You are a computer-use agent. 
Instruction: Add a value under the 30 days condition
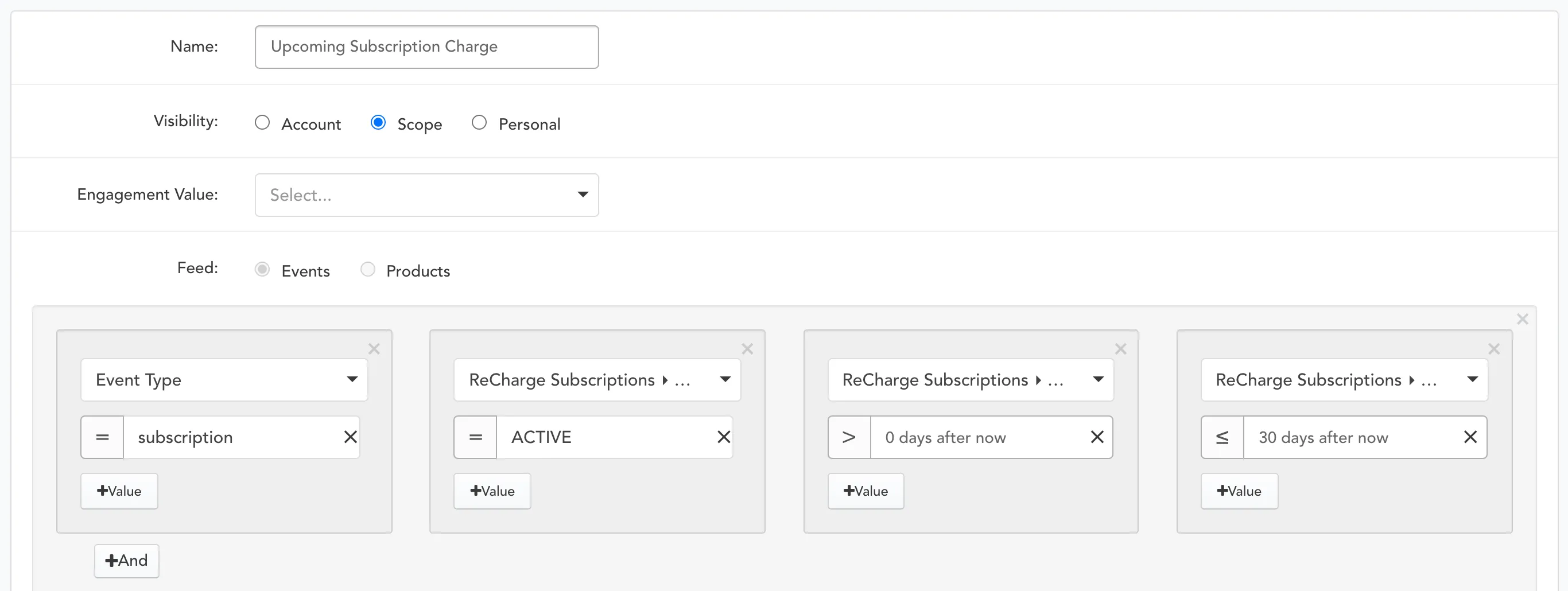point(1239,491)
